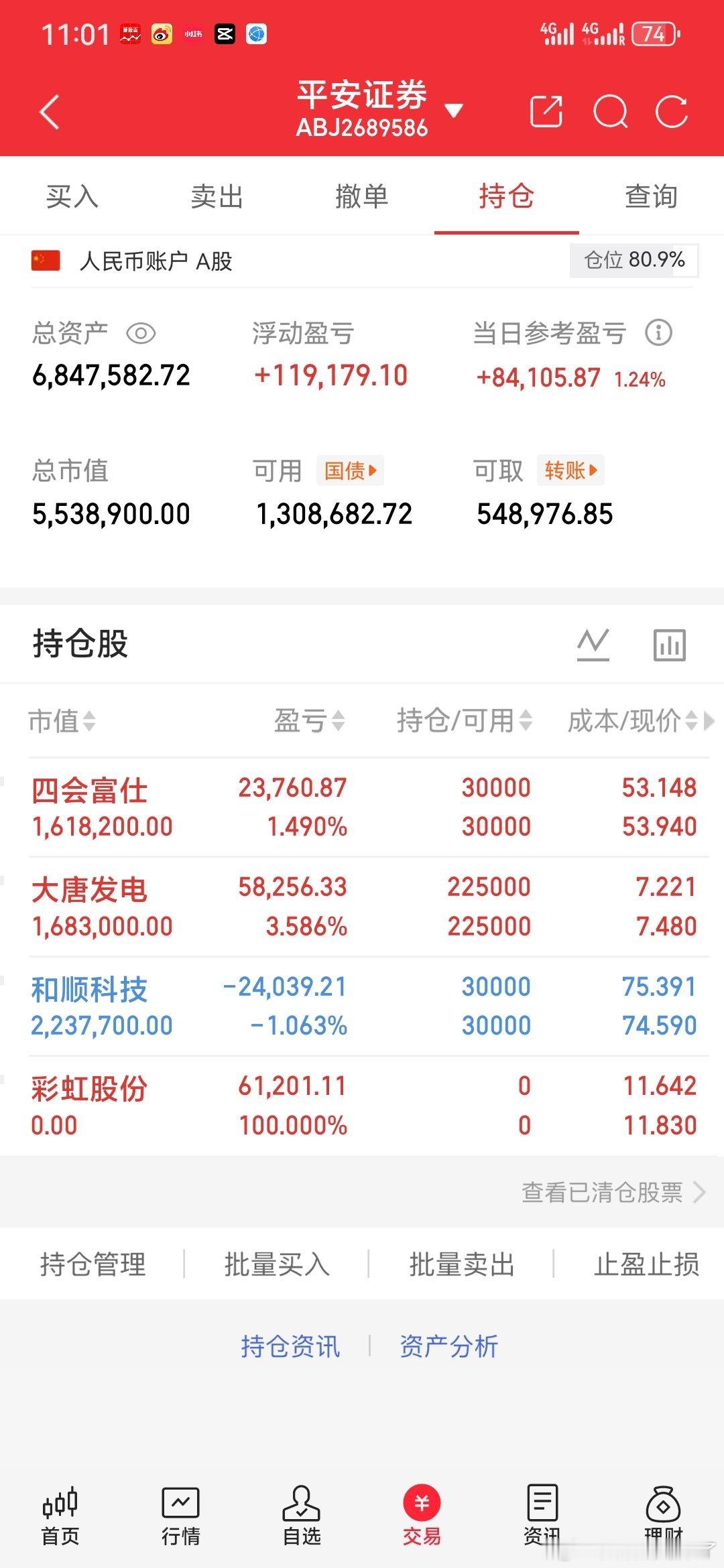Switch to the 买入 tab
The width and height of the screenshot is (724, 1568).
coord(72,196)
